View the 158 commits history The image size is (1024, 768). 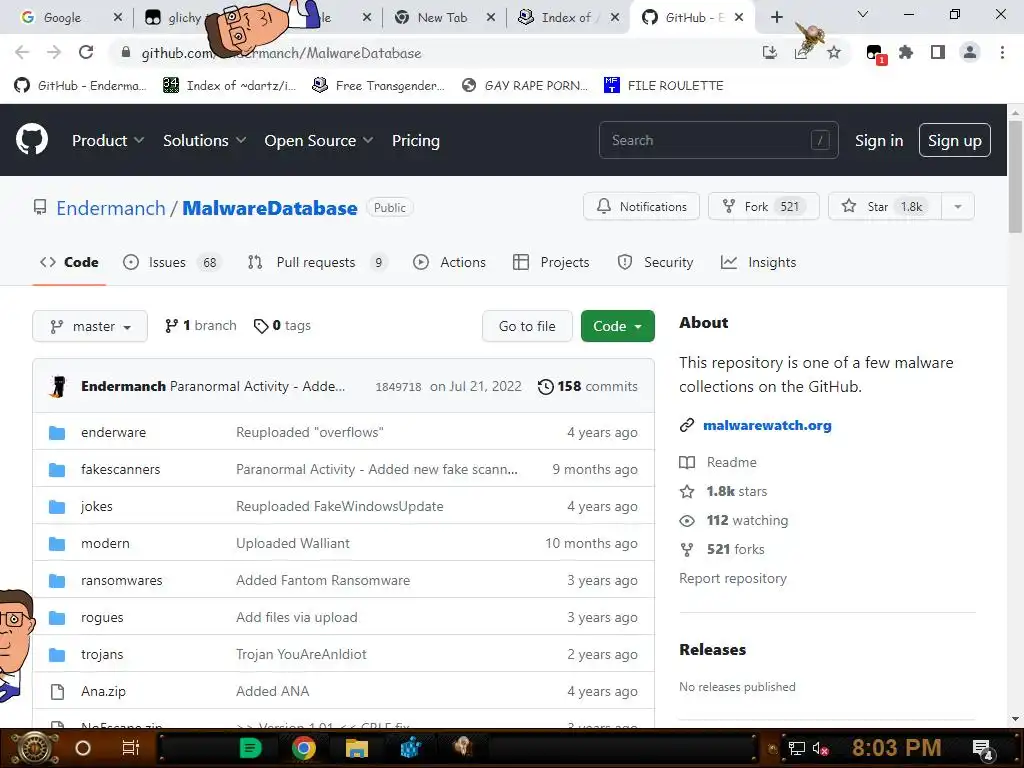point(588,387)
